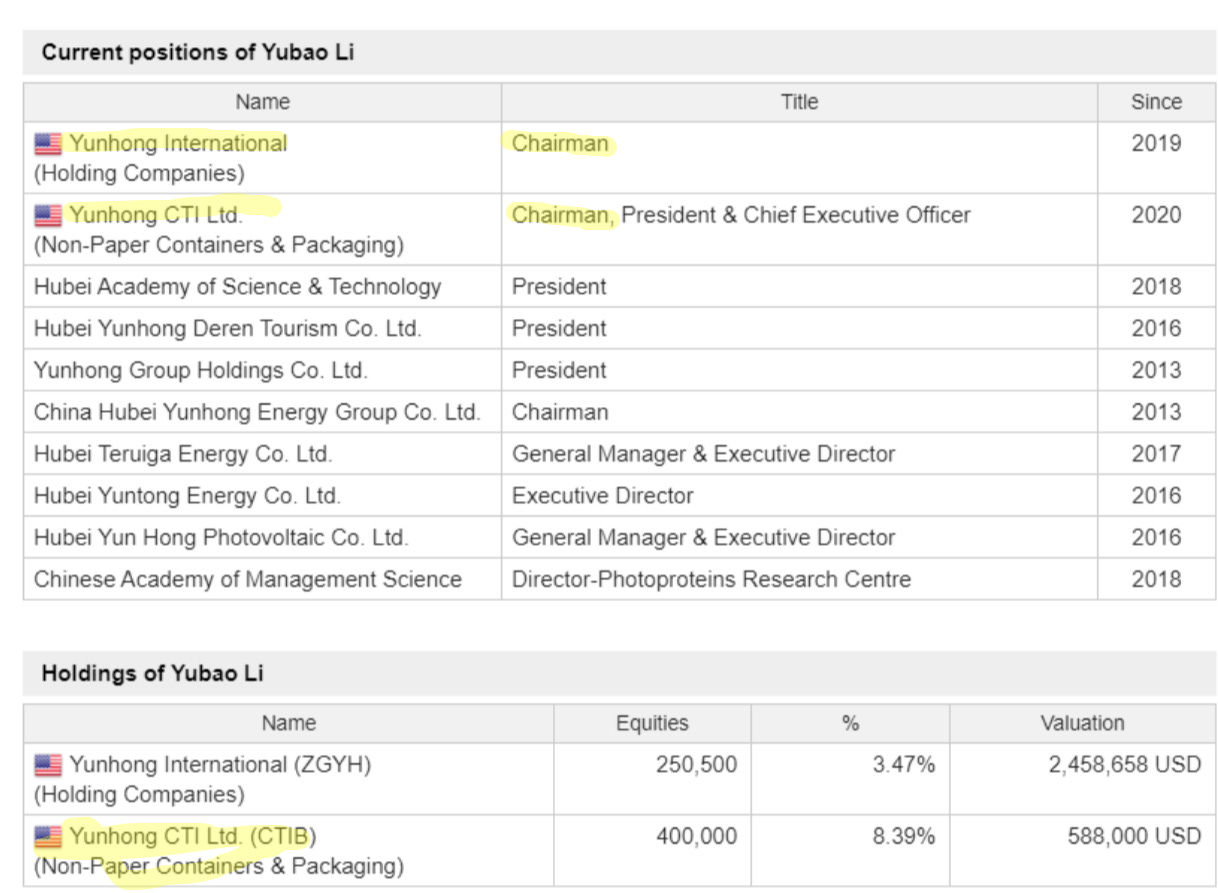Screen dimensions: 1218x893
Task: Click valuation 2,458,658 USD
Action: 1125,765
